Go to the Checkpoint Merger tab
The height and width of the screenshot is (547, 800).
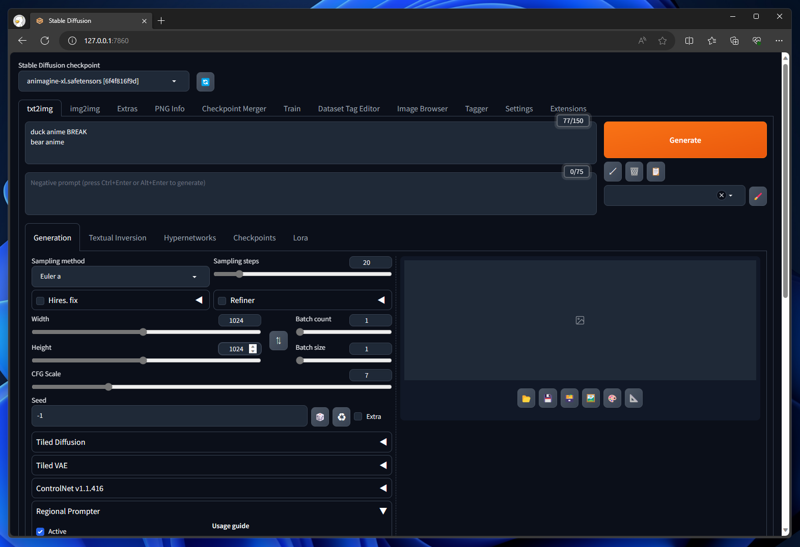234,109
